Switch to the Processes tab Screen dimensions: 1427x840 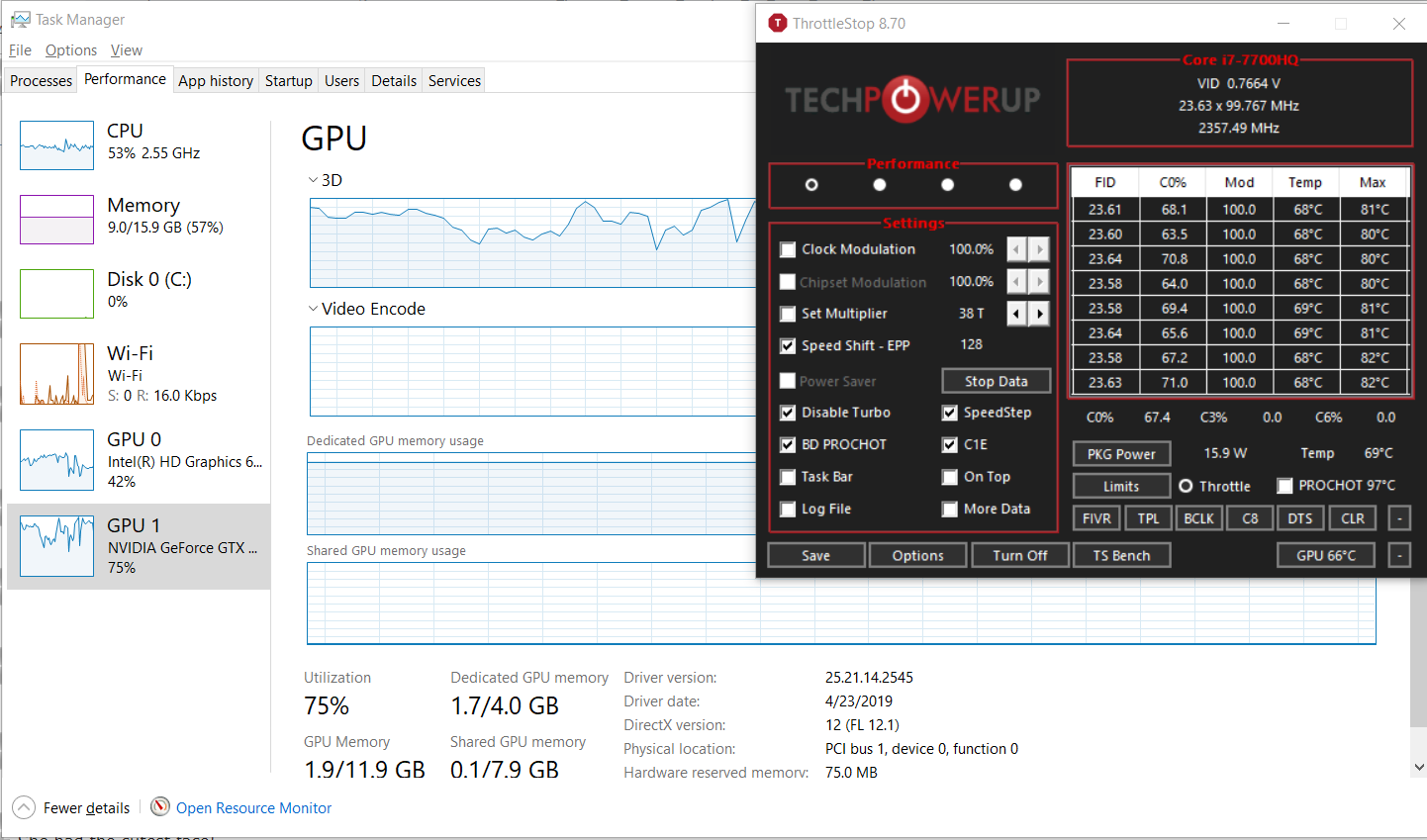click(41, 81)
